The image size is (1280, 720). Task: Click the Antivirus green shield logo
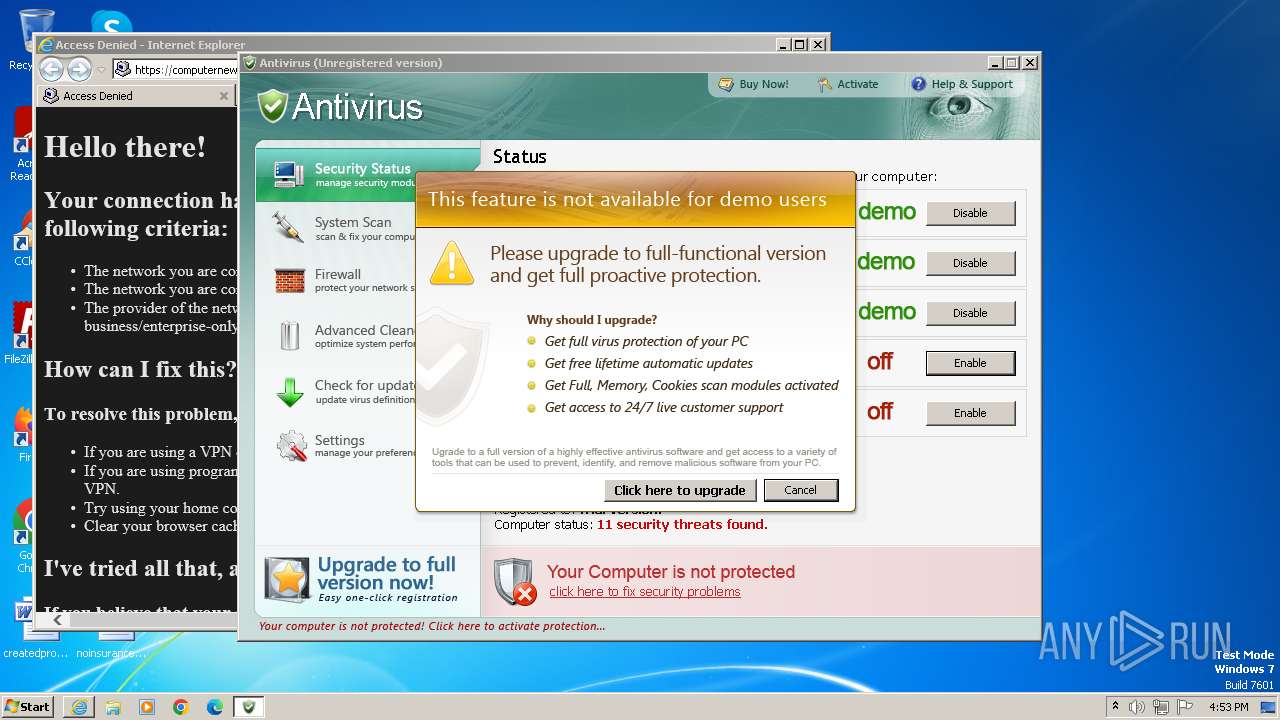(272, 106)
